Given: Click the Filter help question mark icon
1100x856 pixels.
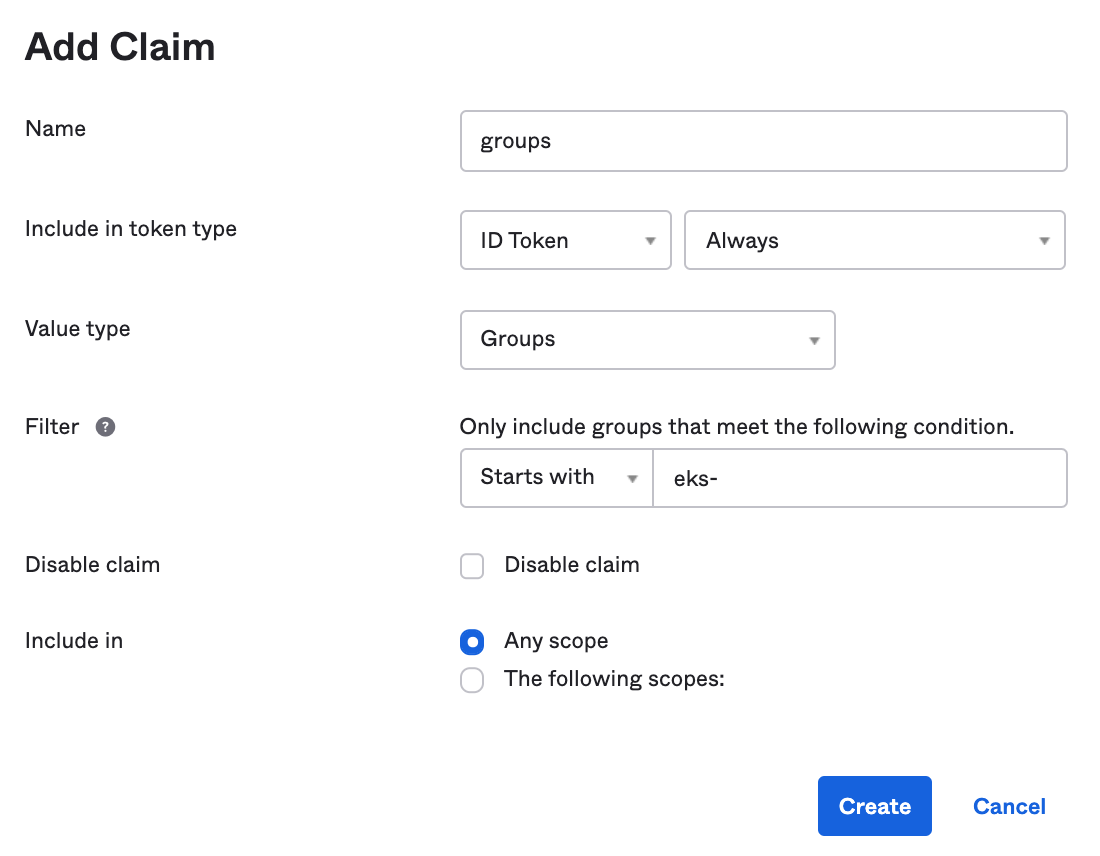Looking at the screenshot, I should click(105, 427).
